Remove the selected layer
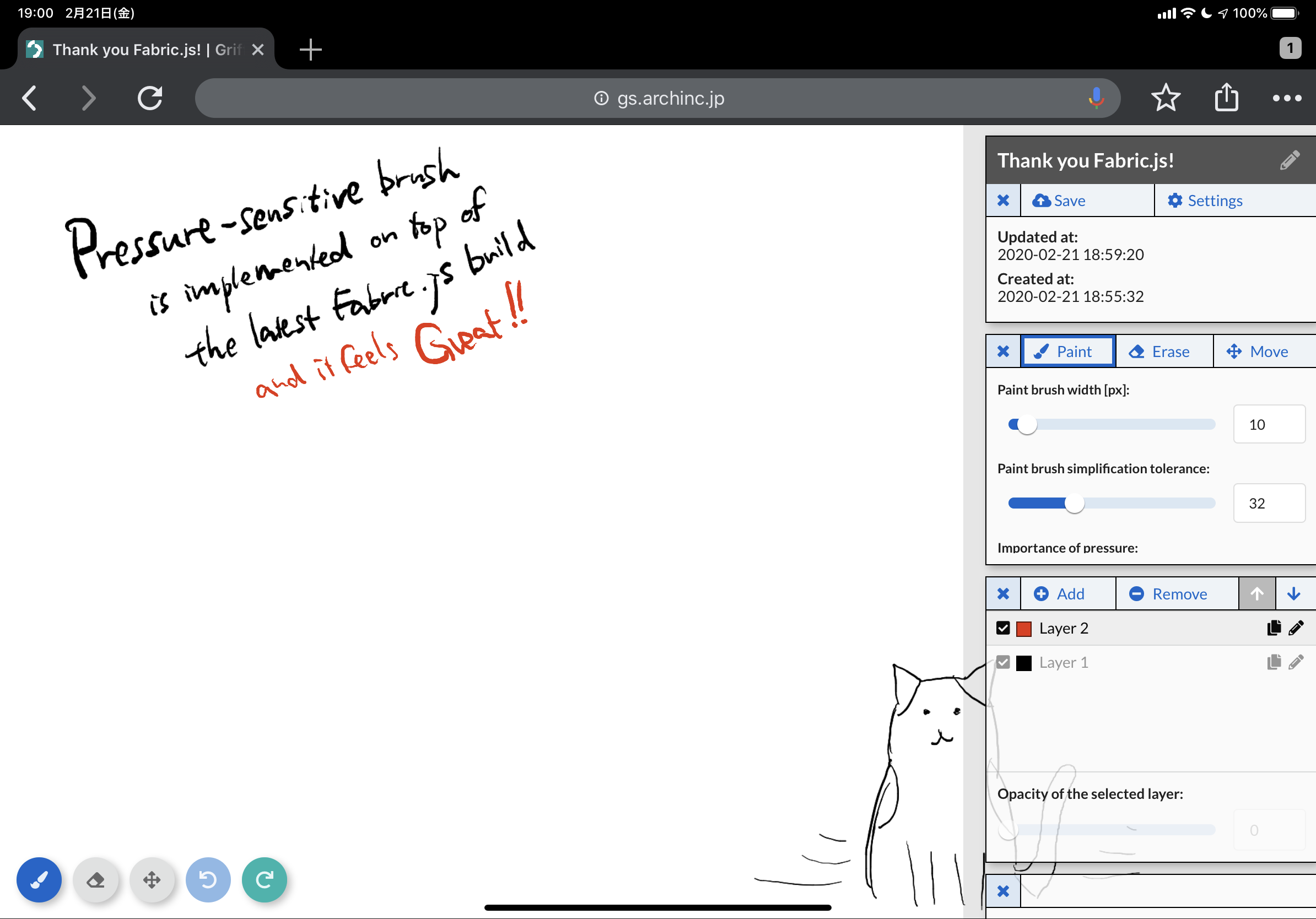The image size is (1316, 919). pos(1177,593)
